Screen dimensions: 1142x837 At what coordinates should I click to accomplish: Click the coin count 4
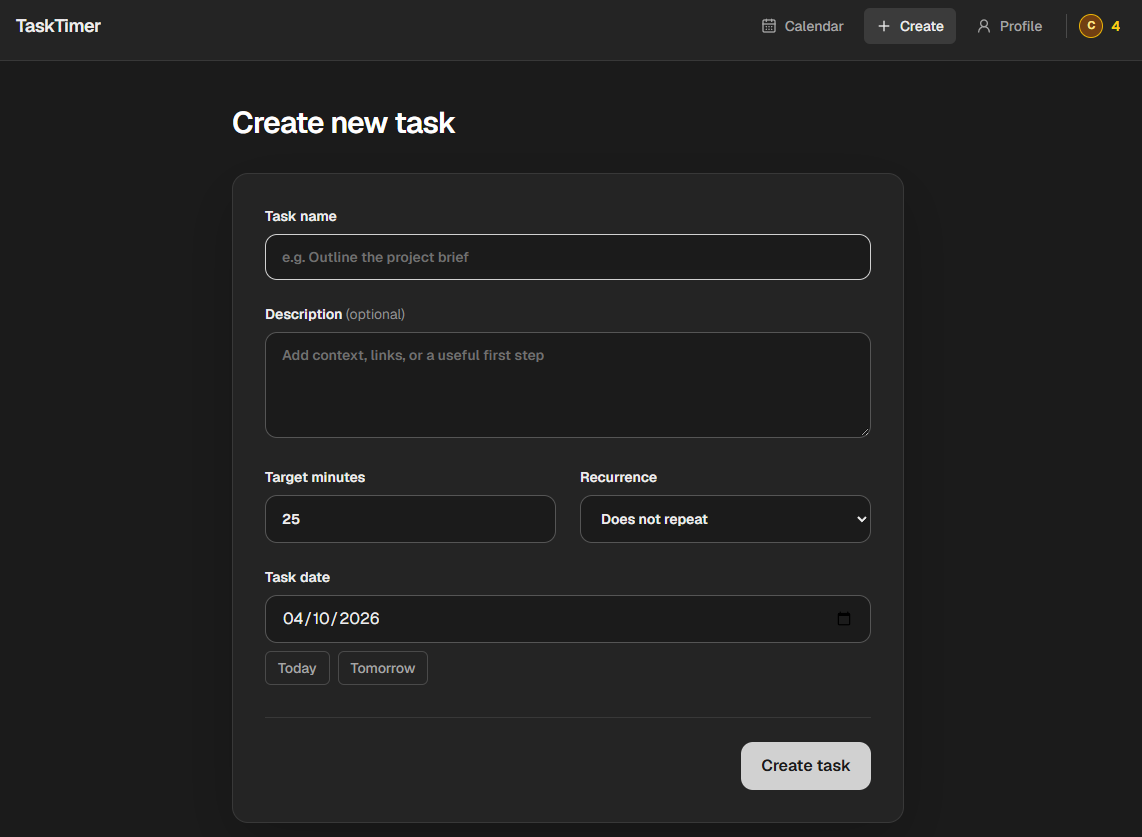(x=1115, y=26)
